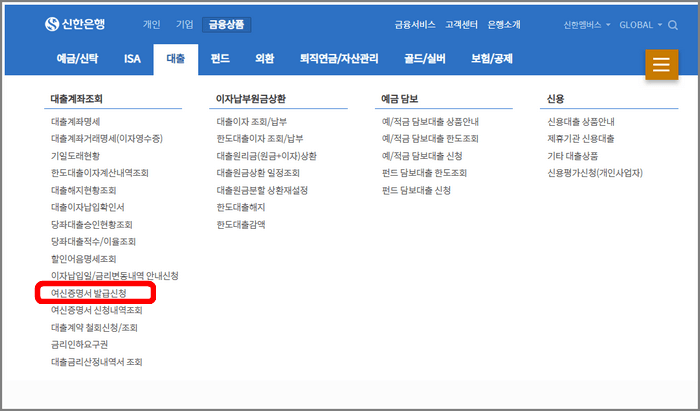700x411 pixels.
Task: Open the 대출이자납입확인서 link
Action: [88, 208]
